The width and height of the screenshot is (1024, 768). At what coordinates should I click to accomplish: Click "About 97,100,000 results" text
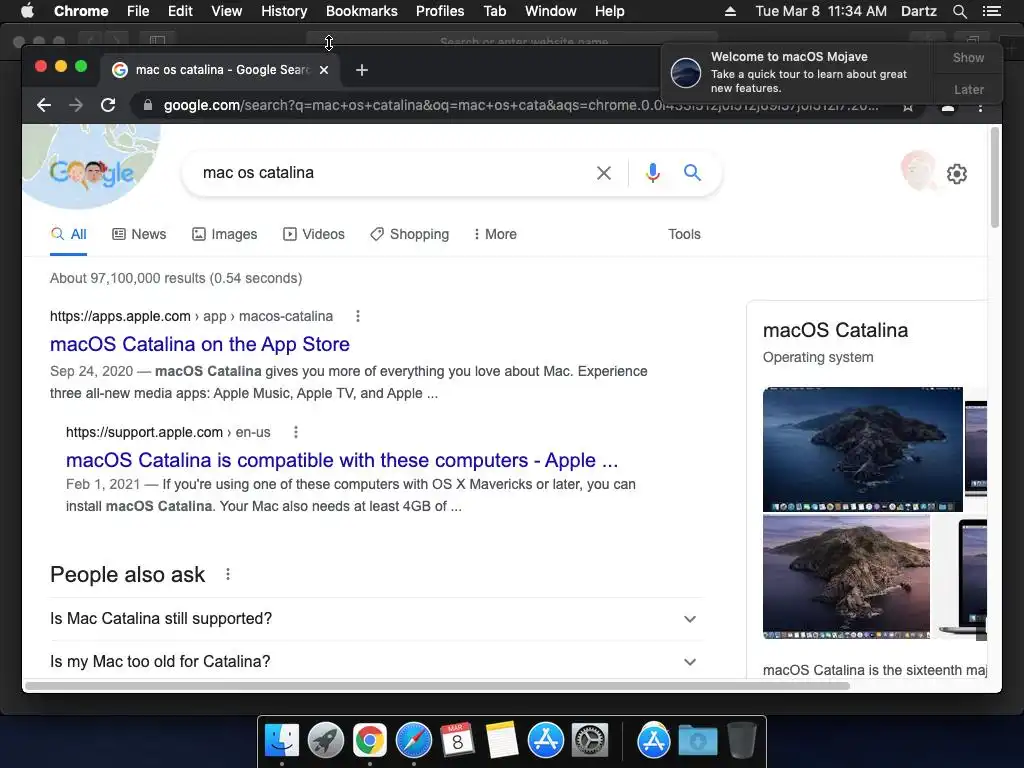(176, 278)
